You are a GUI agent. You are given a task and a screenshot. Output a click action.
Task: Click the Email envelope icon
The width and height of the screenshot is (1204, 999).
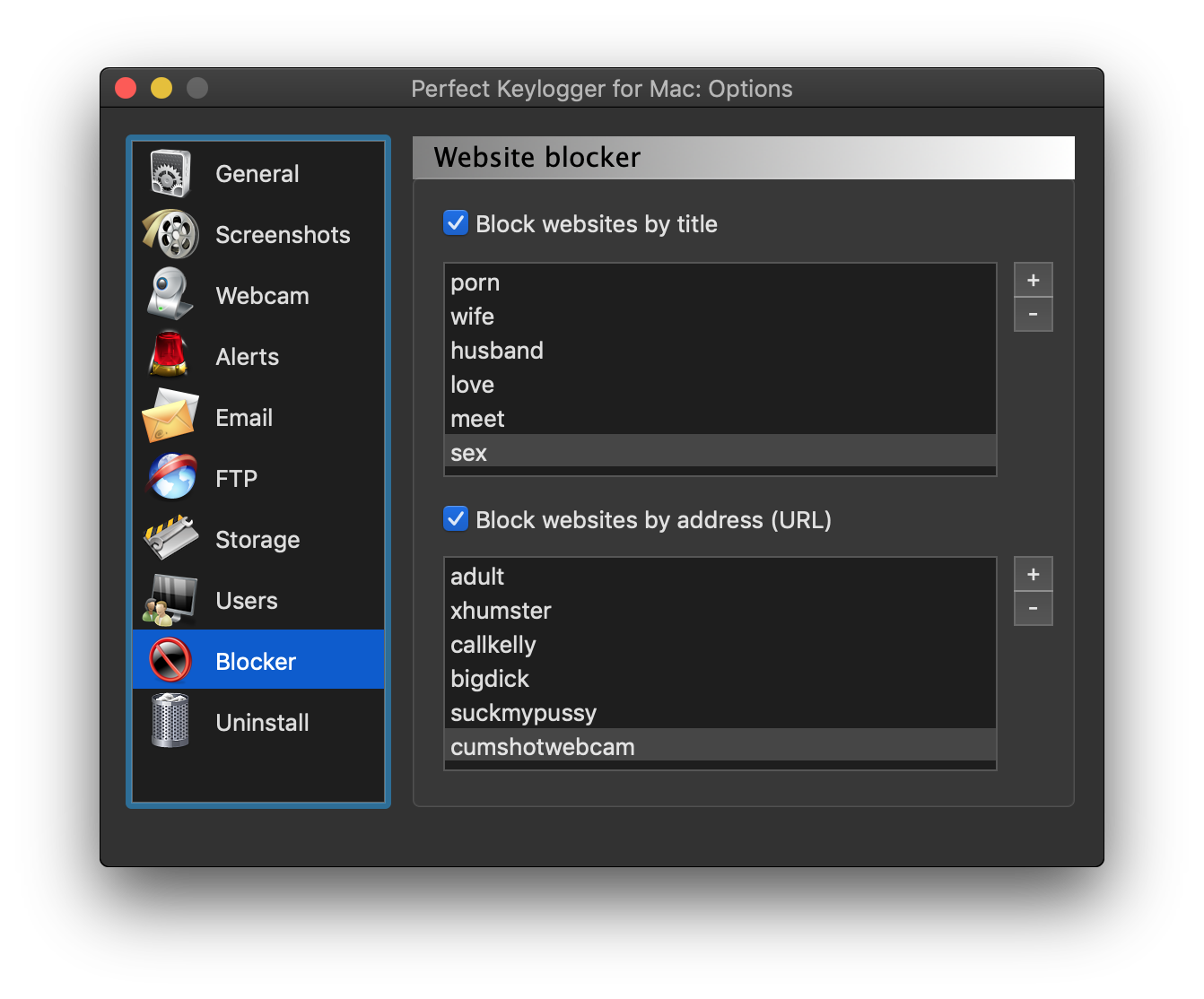[x=170, y=416]
